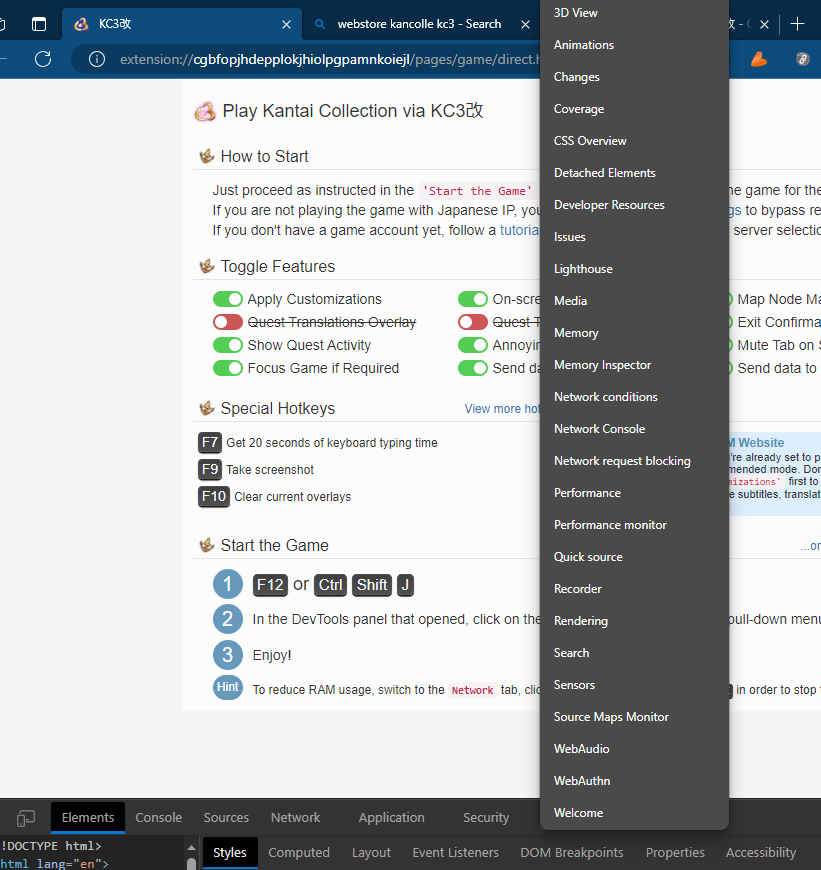Click the round grey extension icon in the toolbar
The height and width of the screenshot is (870, 821).
tap(802, 59)
